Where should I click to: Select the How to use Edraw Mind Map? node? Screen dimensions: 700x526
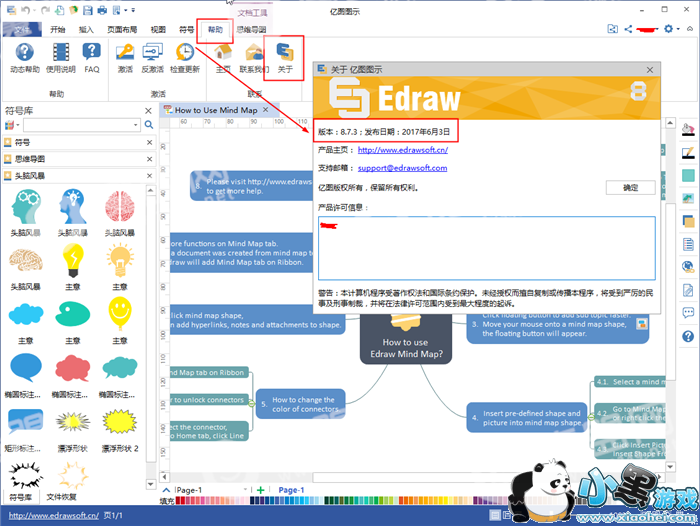click(x=406, y=339)
